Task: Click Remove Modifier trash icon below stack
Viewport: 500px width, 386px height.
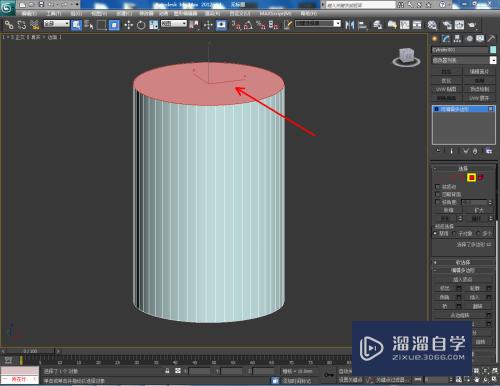Action: [x=475, y=151]
